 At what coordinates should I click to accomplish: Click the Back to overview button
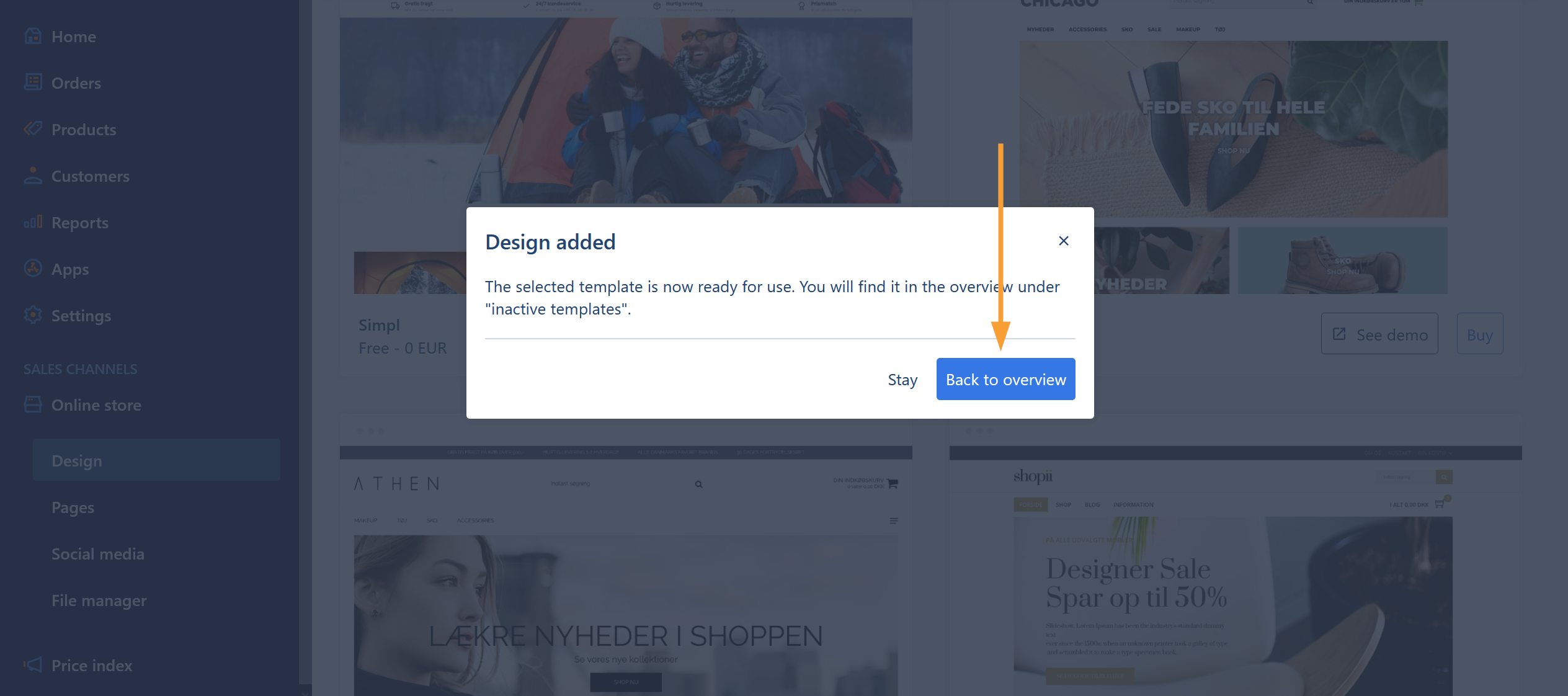[1005, 379]
